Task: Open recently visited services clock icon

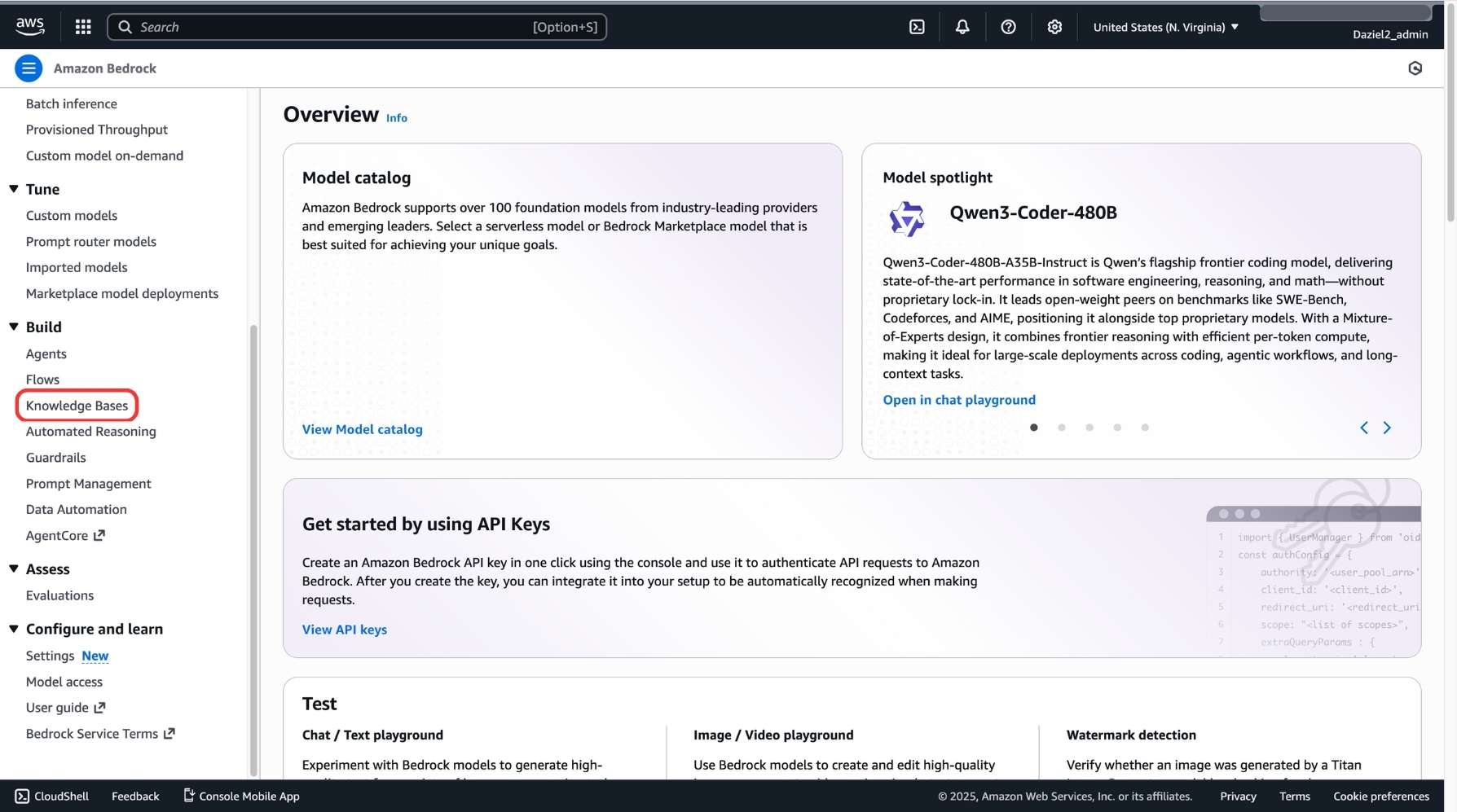Action: (1415, 68)
